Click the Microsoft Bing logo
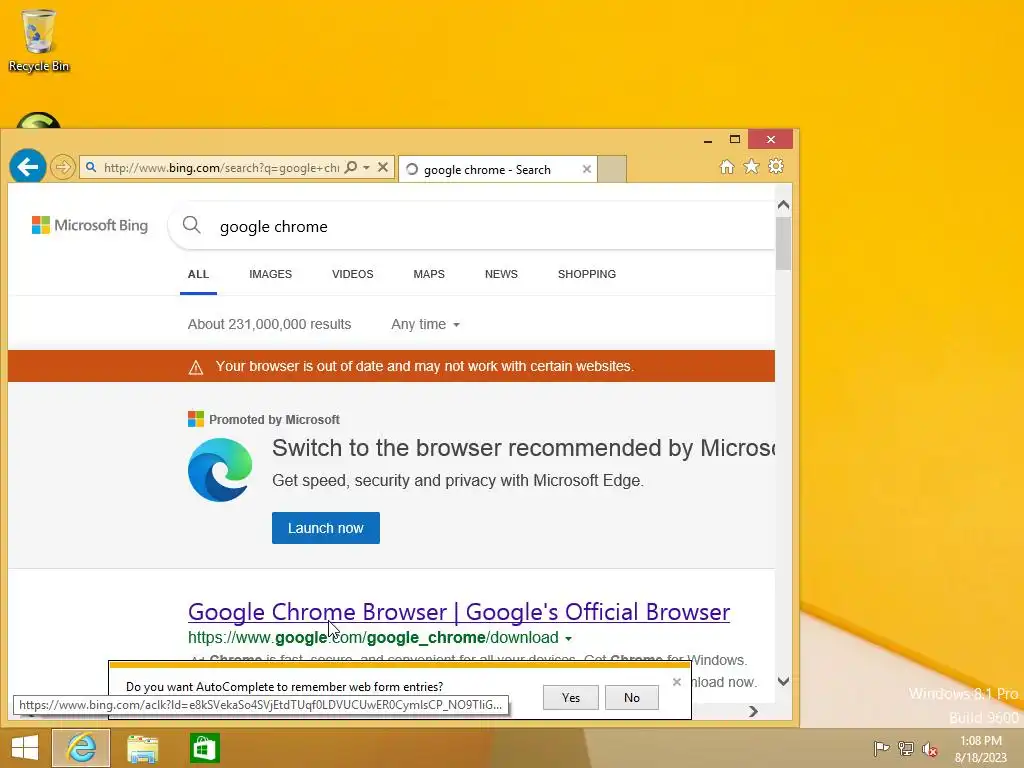Viewport: 1024px width, 768px height. 89,225
